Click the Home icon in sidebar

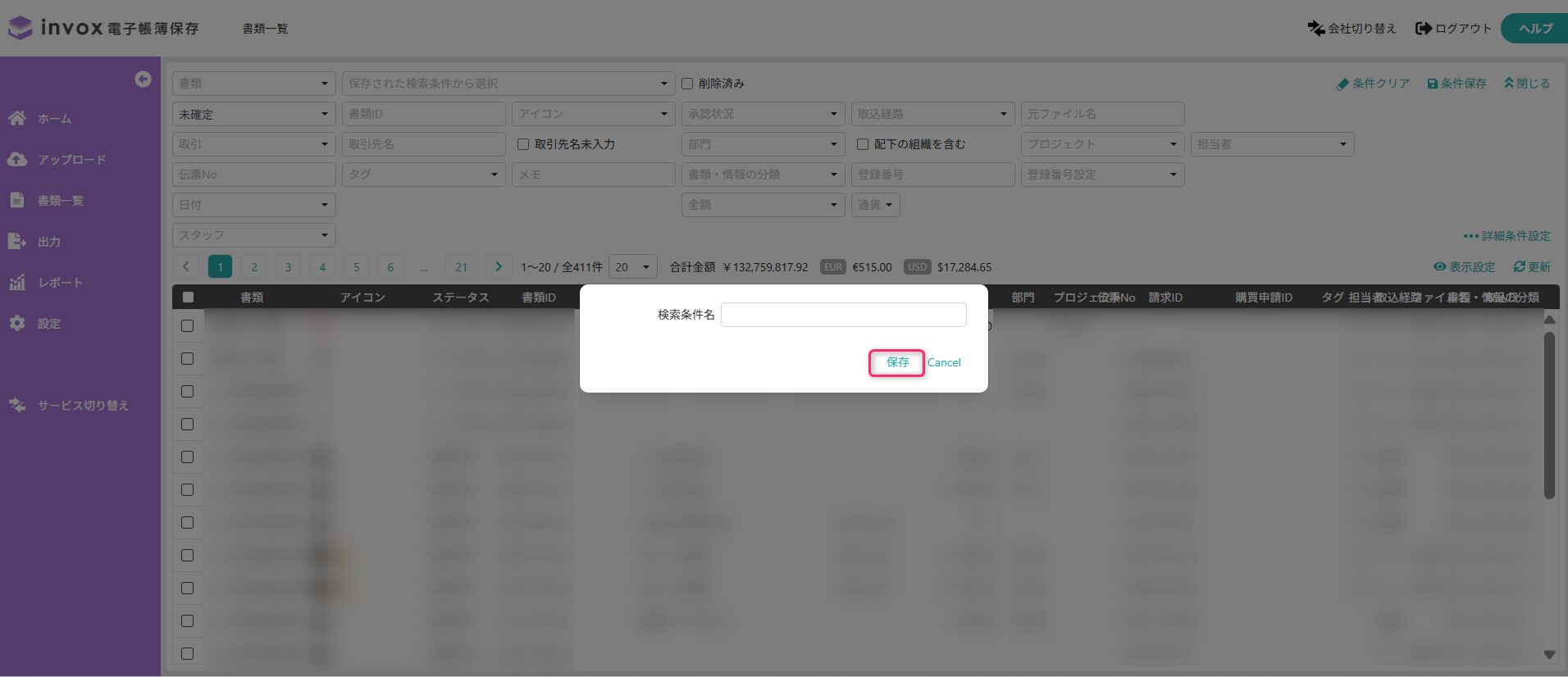[x=17, y=118]
